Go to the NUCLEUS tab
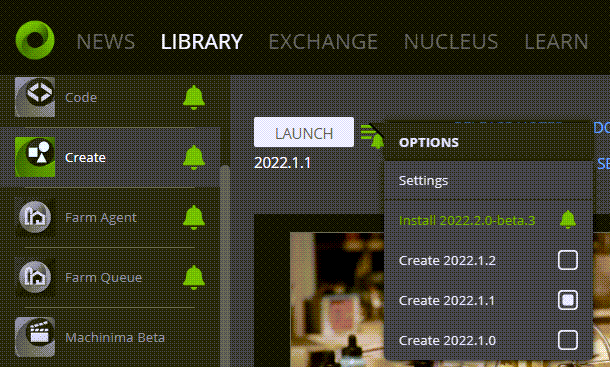 [x=451, y=42]
